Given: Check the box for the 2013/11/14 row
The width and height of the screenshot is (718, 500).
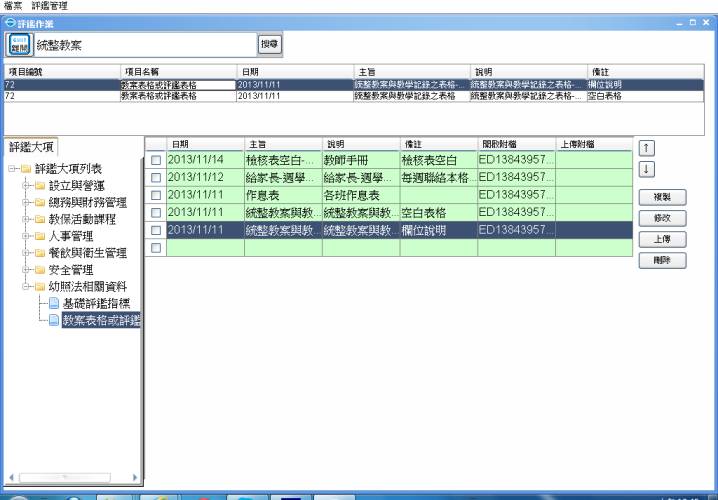Looking at the screenshot, I should pos(155,160).
